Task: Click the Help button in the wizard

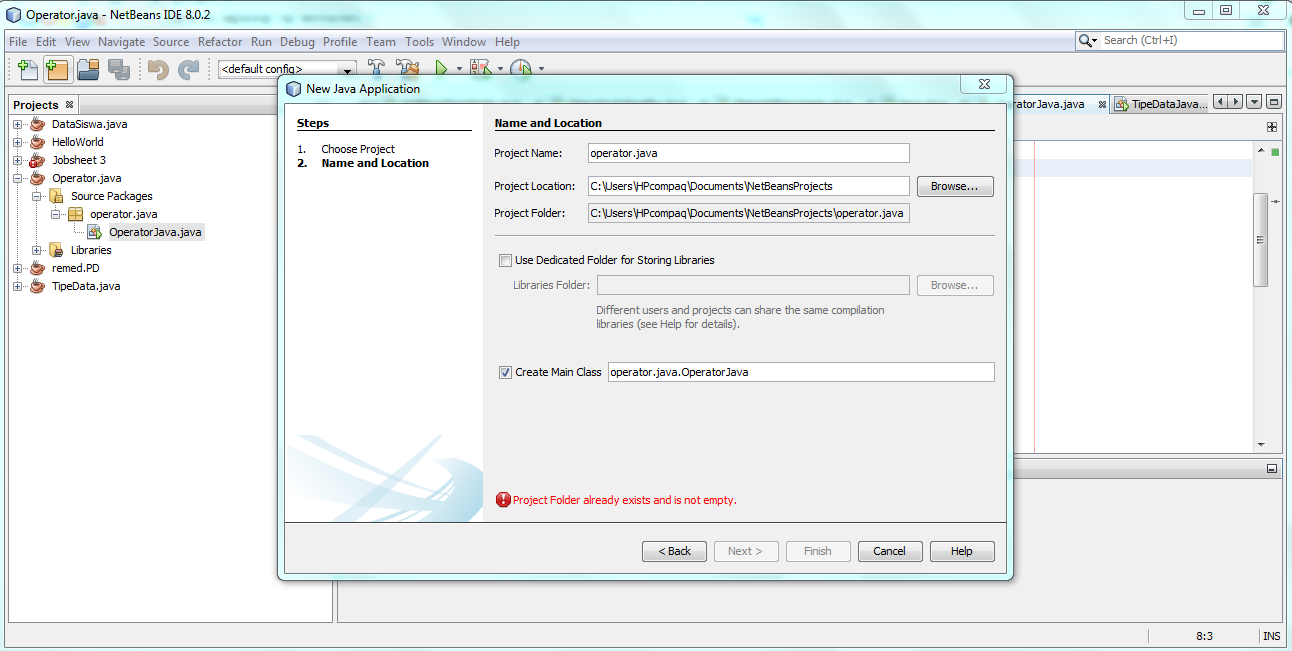Action: (x=962, y=551)
